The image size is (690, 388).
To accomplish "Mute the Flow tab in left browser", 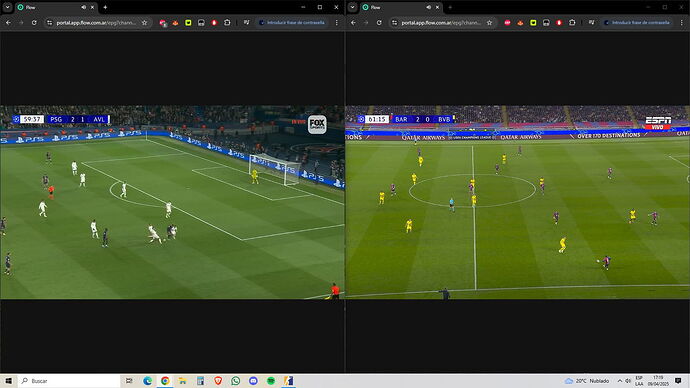I will click(84, 7).
